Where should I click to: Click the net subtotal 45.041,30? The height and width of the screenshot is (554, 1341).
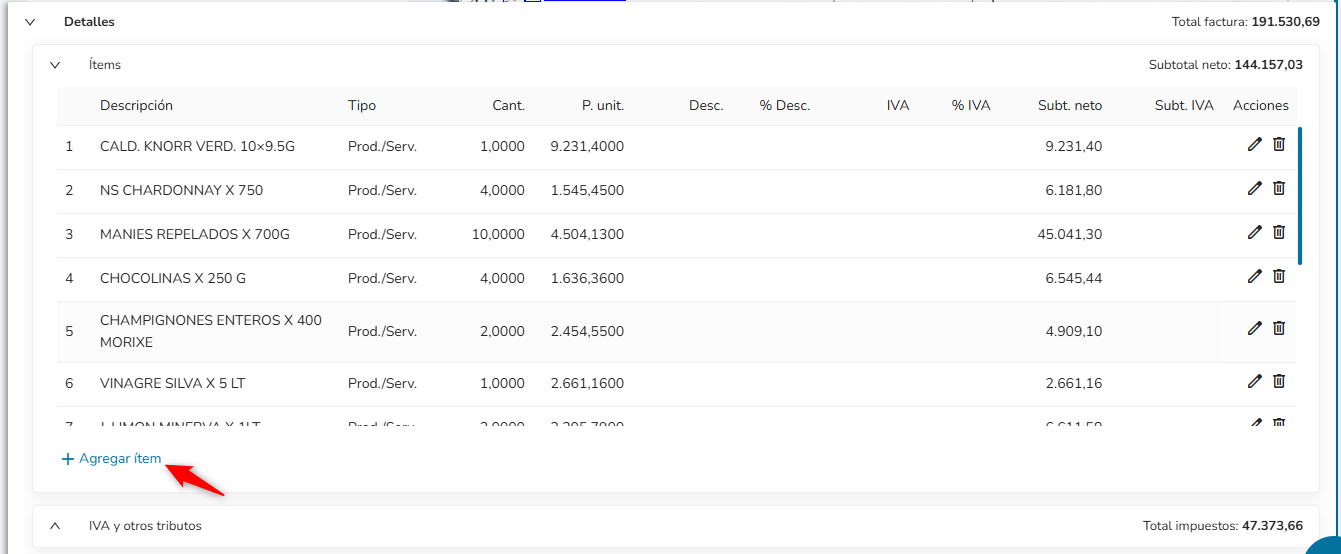click(x=1070, y=234)
